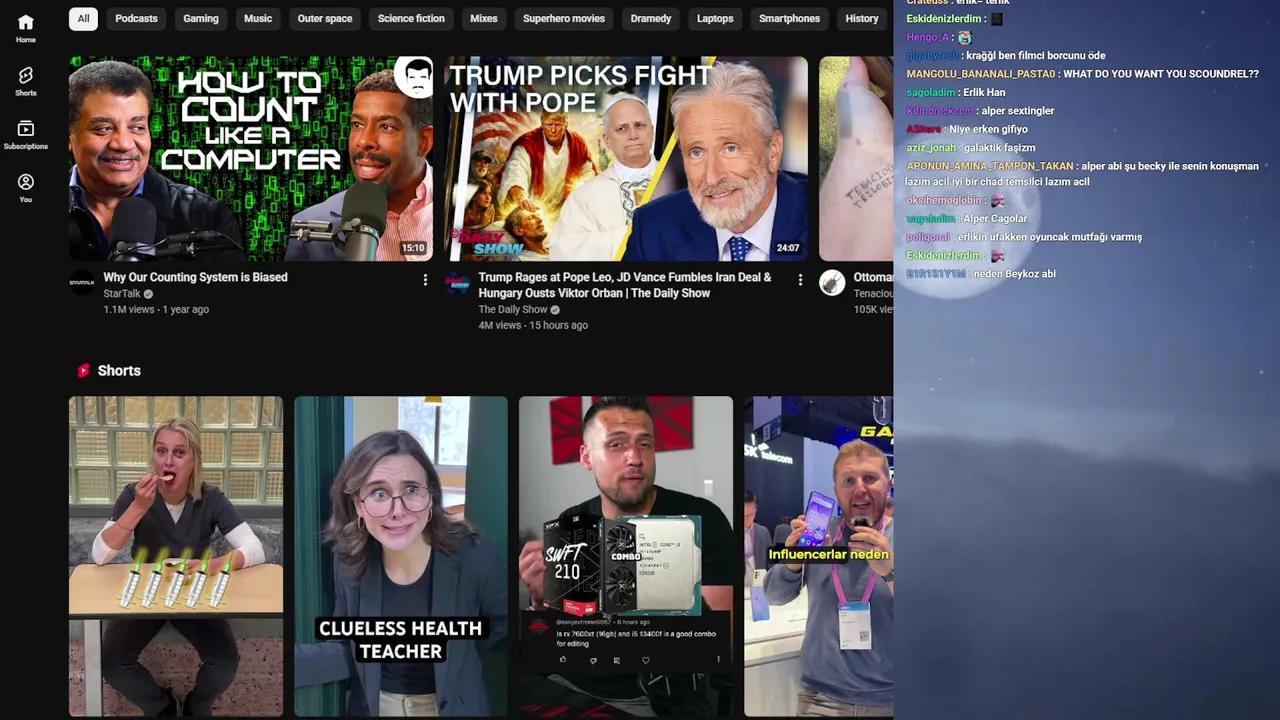Select the Science fiction filter chip
Screen dimensions: 1280x720
click(411, 18)
